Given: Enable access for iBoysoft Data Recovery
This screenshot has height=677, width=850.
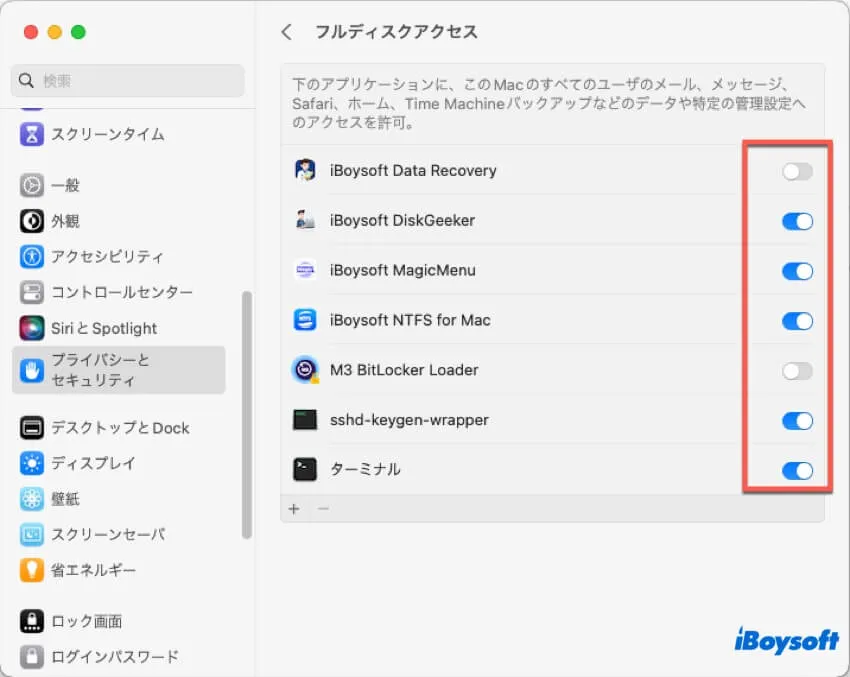Looking at the screenshot, I should tap(797, 171).
